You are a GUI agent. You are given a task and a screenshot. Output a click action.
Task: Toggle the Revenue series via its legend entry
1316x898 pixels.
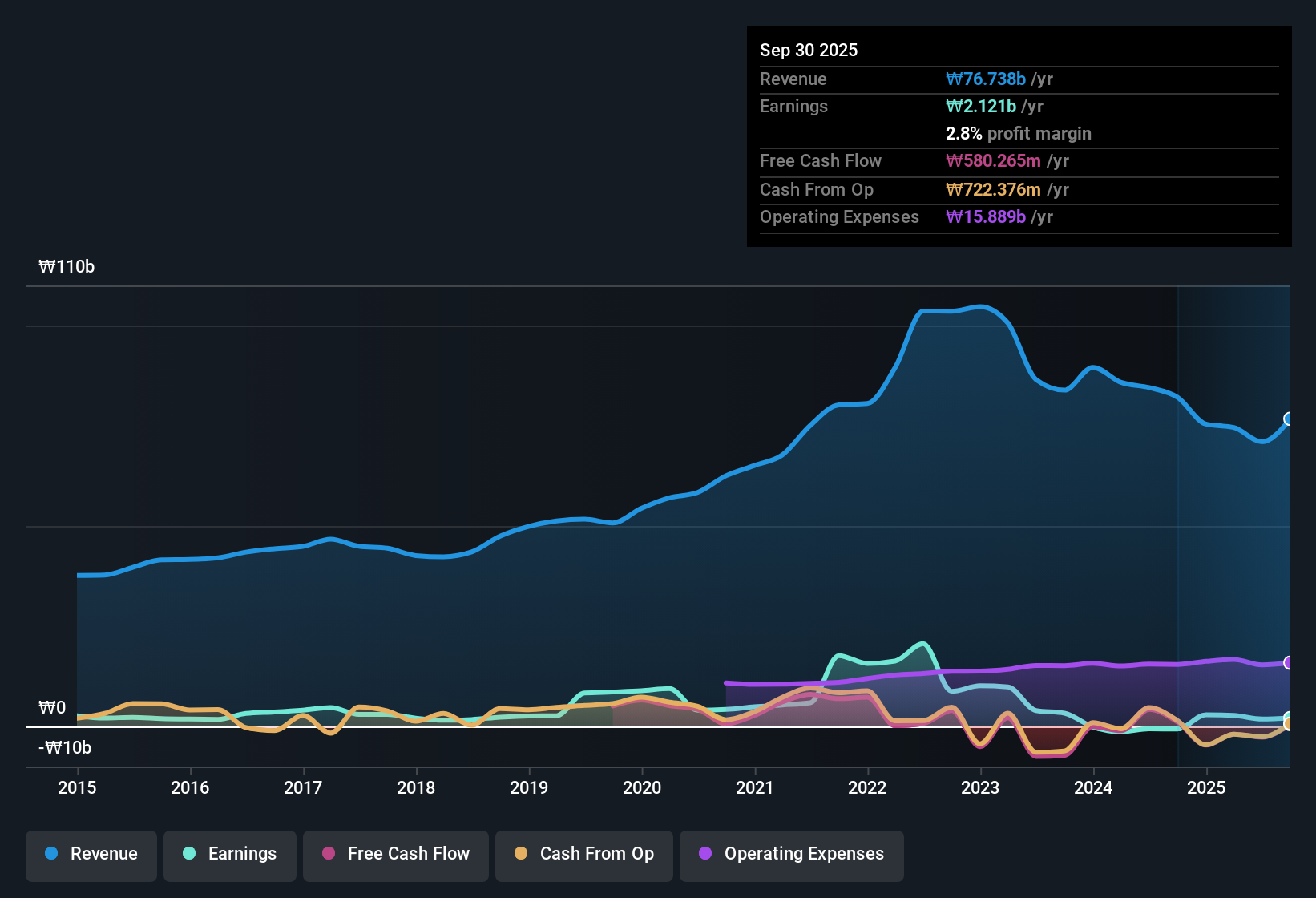click(x=91, y=855)
